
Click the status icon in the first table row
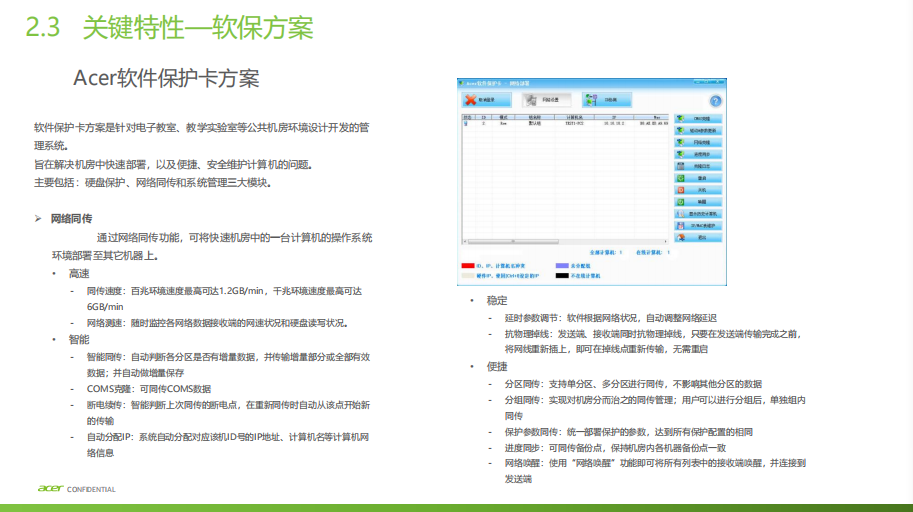466,123
